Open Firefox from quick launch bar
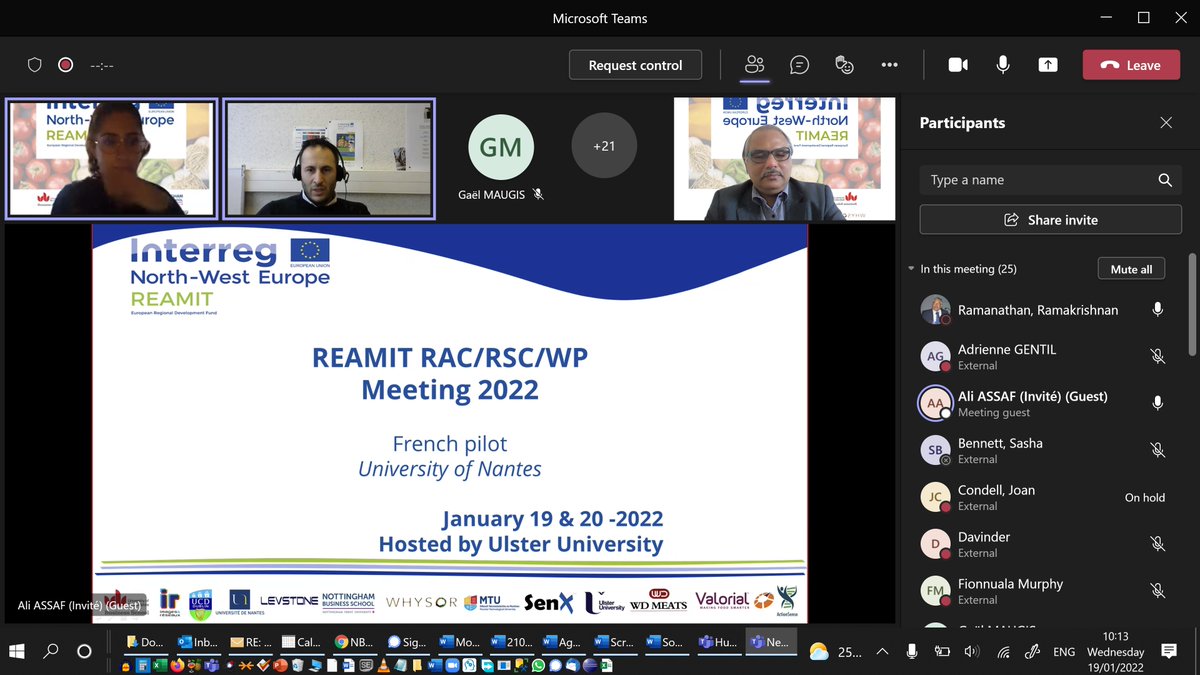 click(x=178, y=665)
